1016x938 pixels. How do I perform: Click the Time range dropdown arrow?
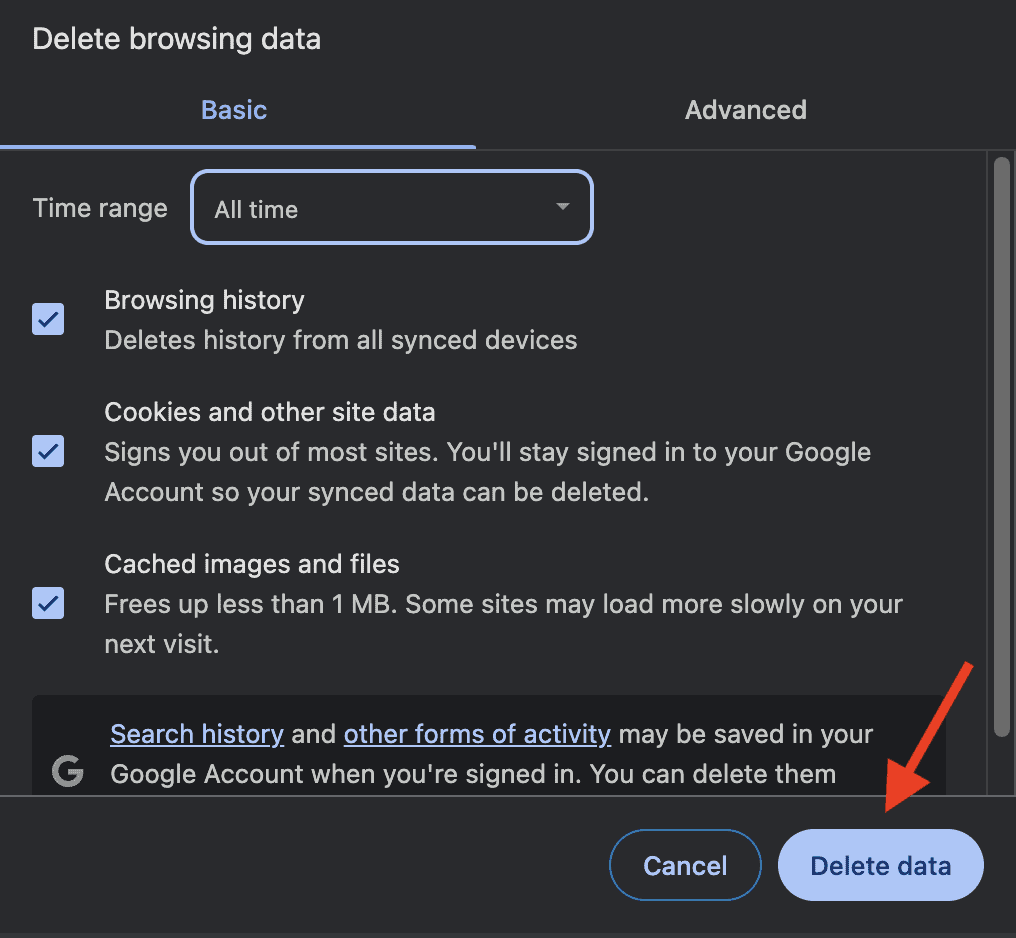[563, 207]
